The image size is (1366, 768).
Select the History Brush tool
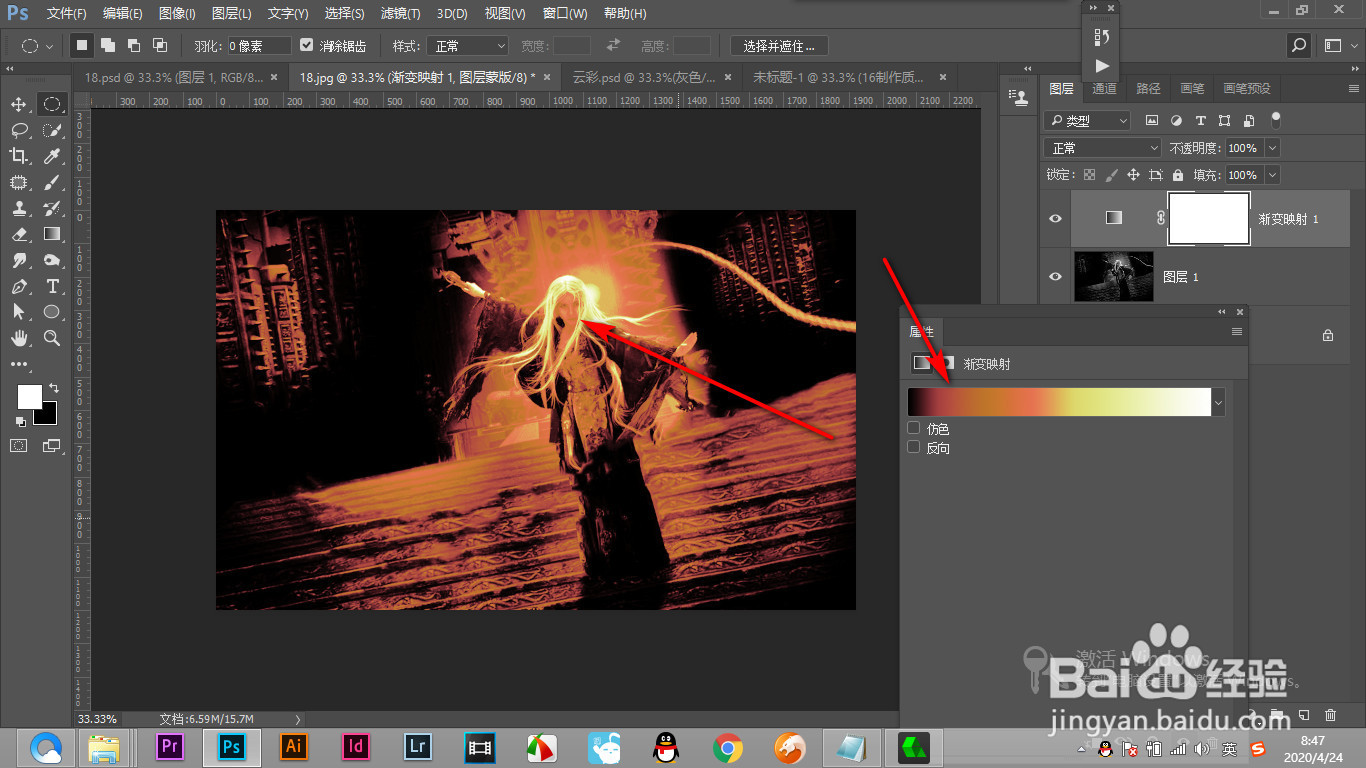click(x=52, y=209)
